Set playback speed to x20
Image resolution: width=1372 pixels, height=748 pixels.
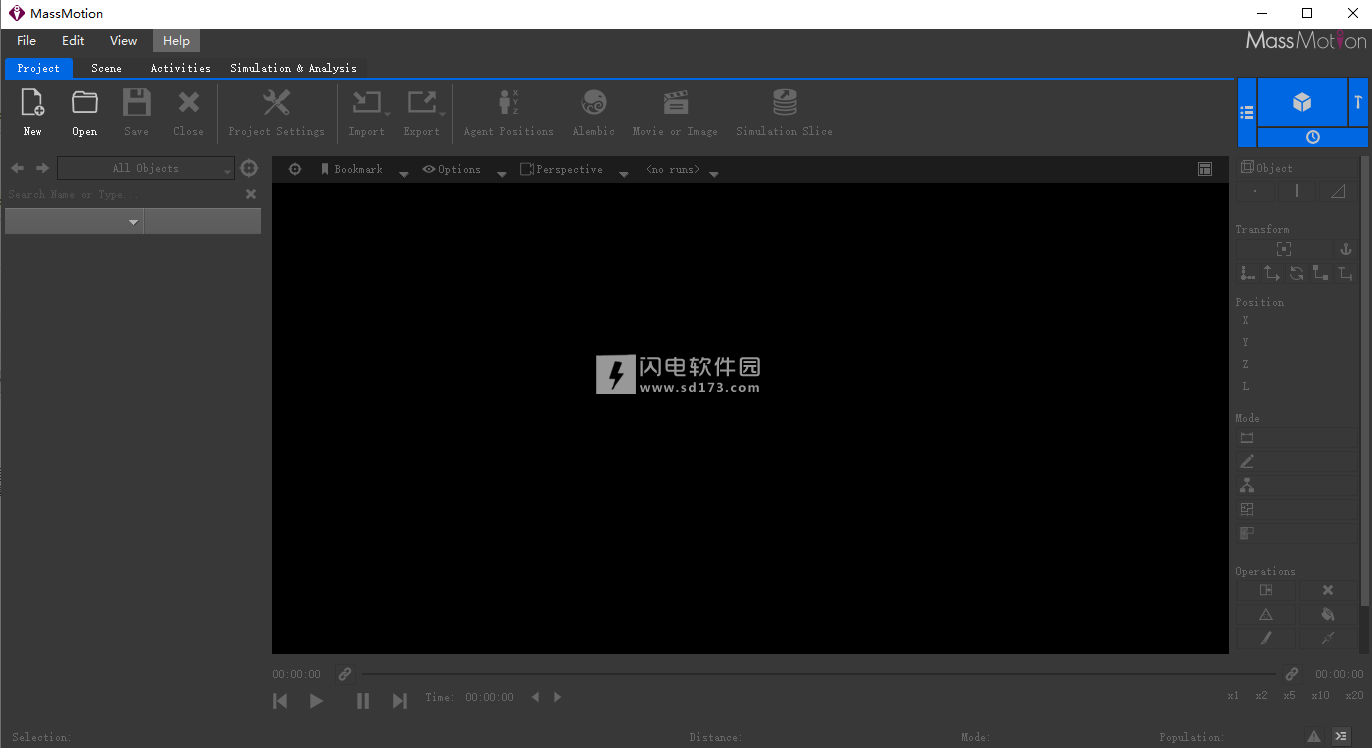pos(1354,696)
